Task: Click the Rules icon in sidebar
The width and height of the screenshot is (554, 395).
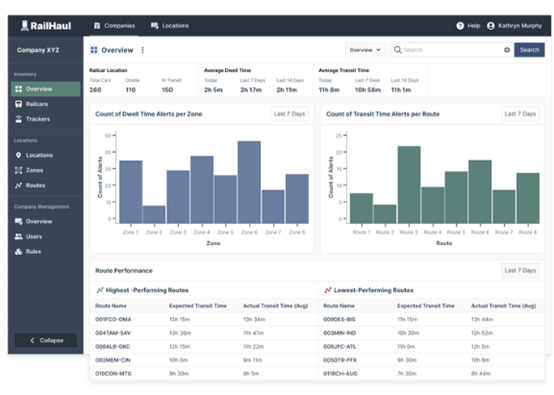Action: (18, 252)
